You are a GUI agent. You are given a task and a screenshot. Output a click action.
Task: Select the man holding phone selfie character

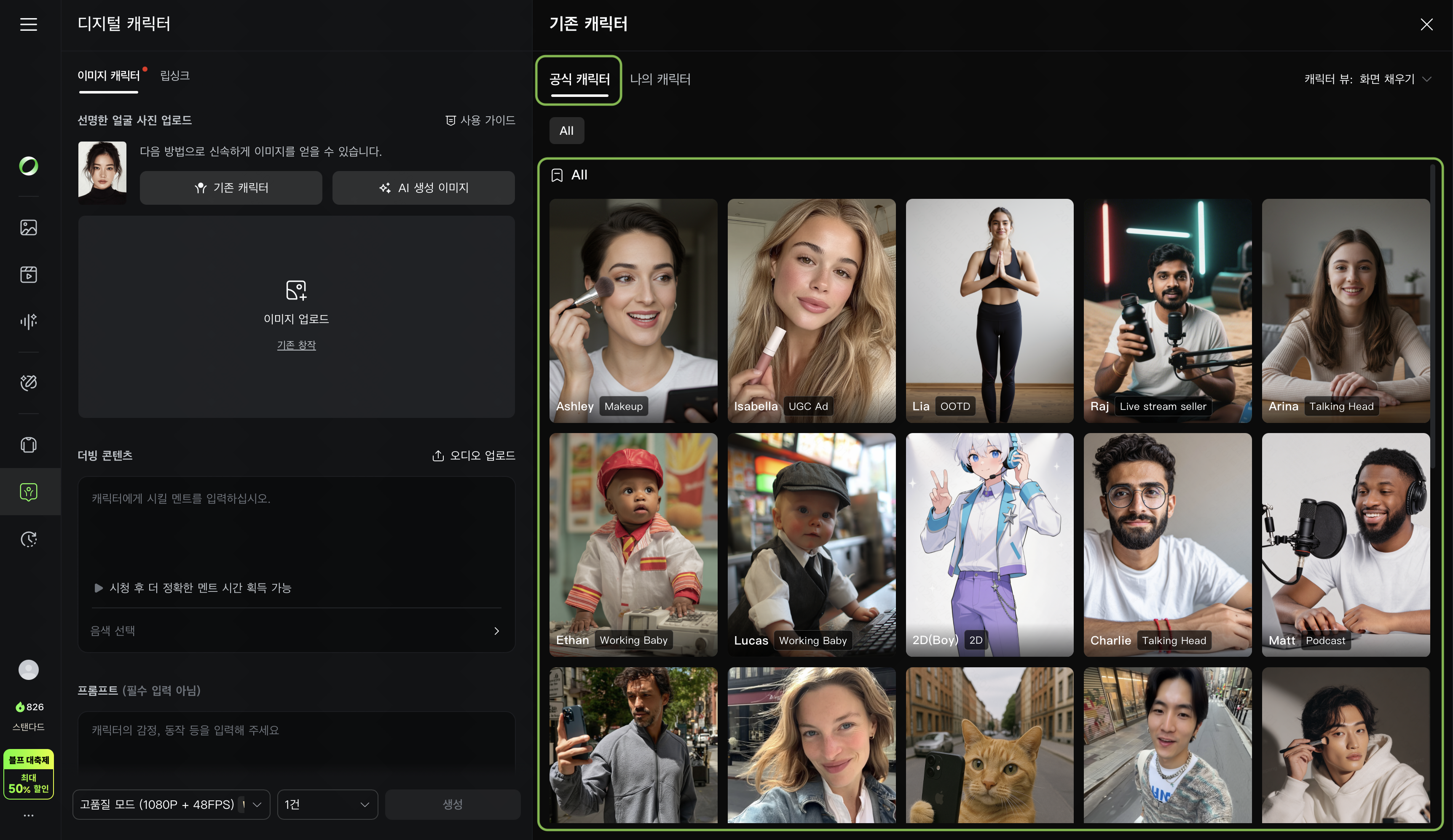pos(633,745)
